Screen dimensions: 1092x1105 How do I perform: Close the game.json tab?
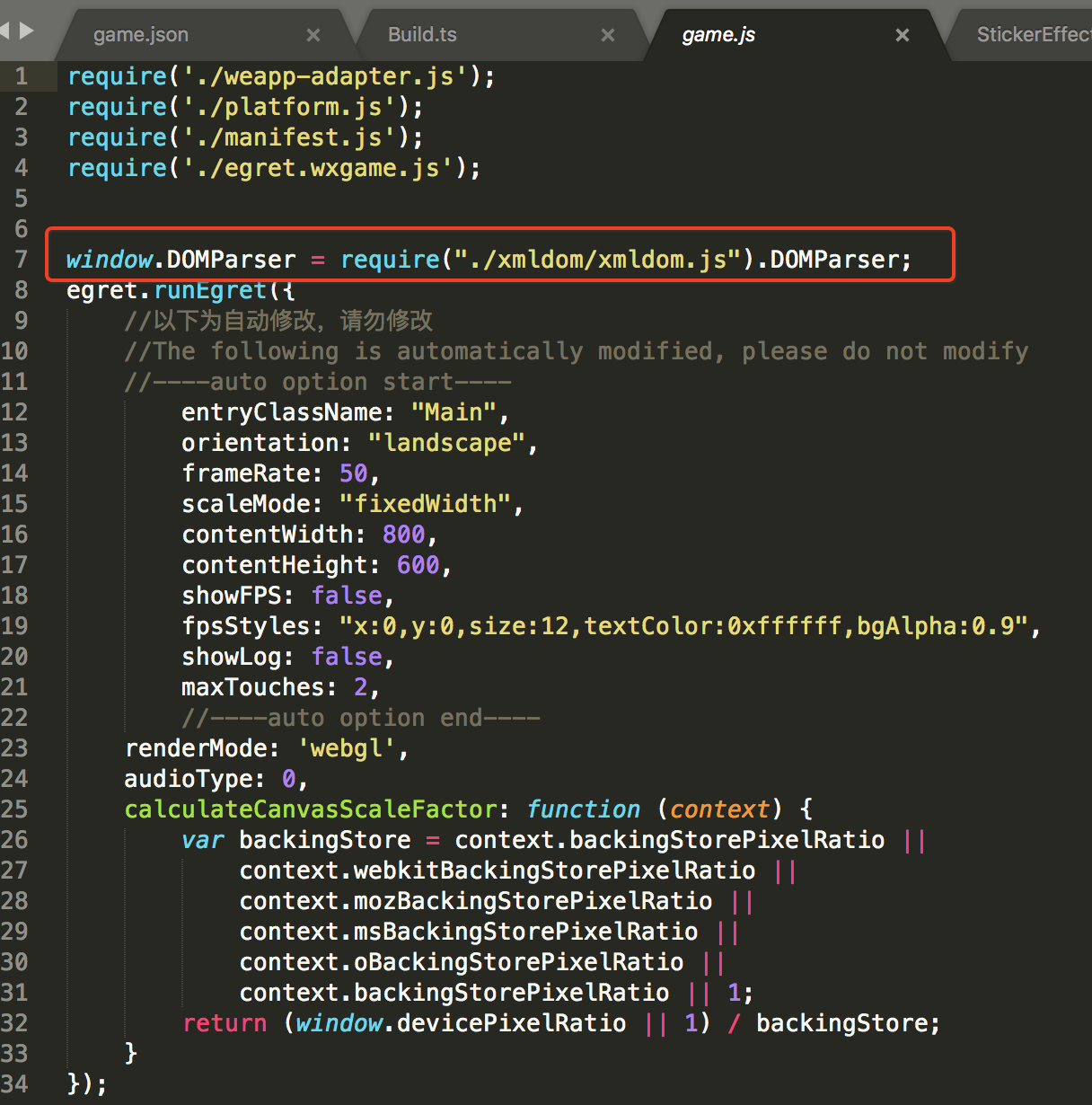pyautogui.click(x=313, y=35)
